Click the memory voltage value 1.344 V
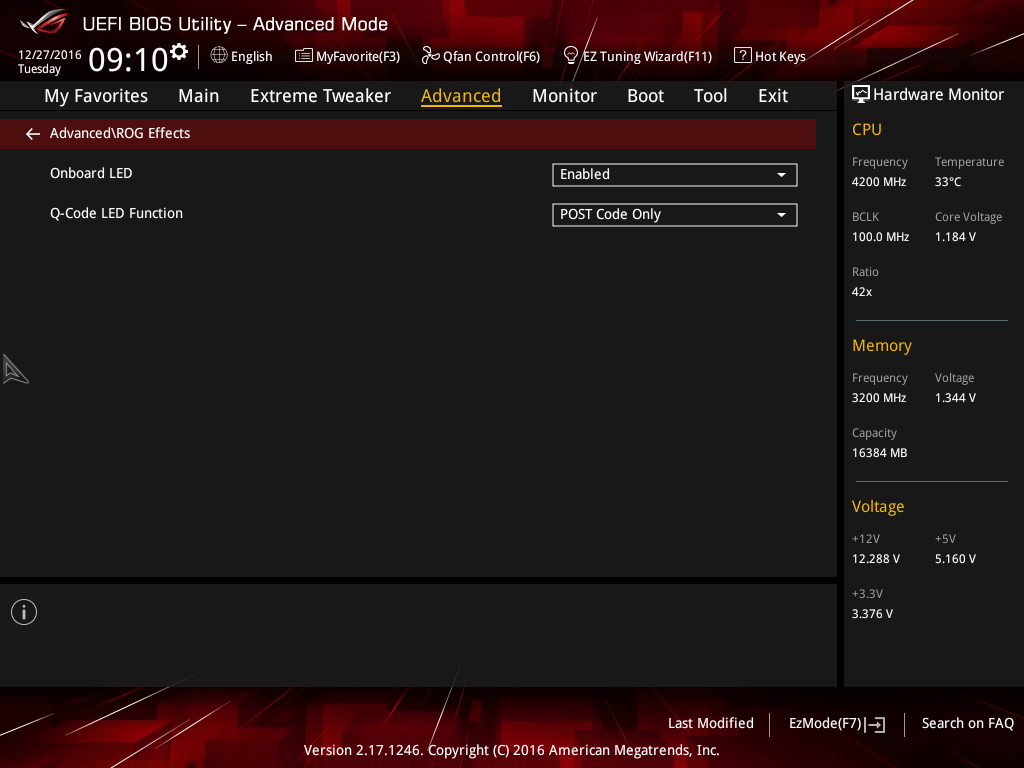Image resolution: width=1024 pixels, height=768 pixels. click(x=955, y=398)
